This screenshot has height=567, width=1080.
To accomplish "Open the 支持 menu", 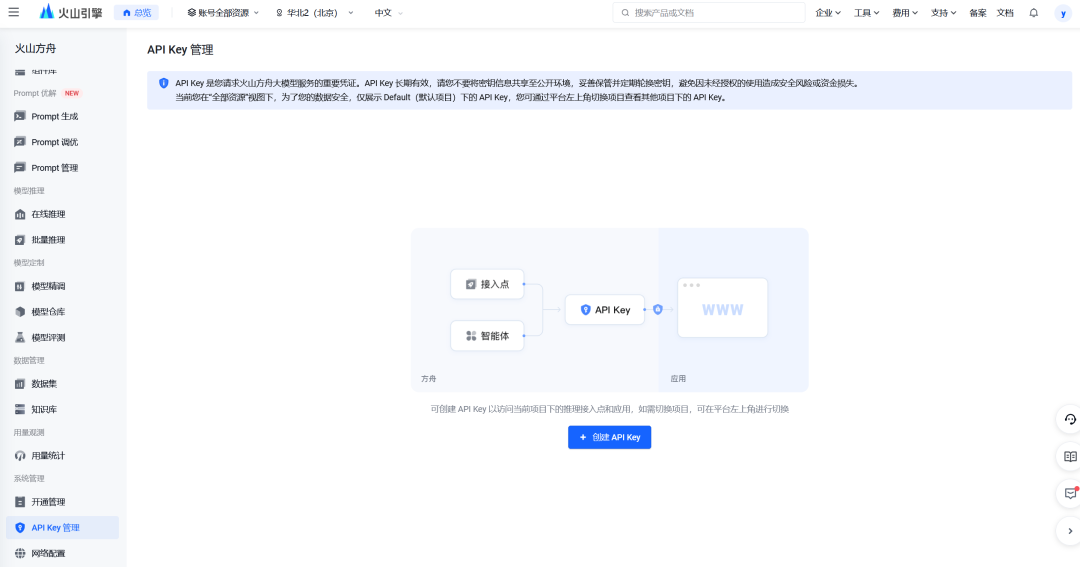I will tap(944, 12).
